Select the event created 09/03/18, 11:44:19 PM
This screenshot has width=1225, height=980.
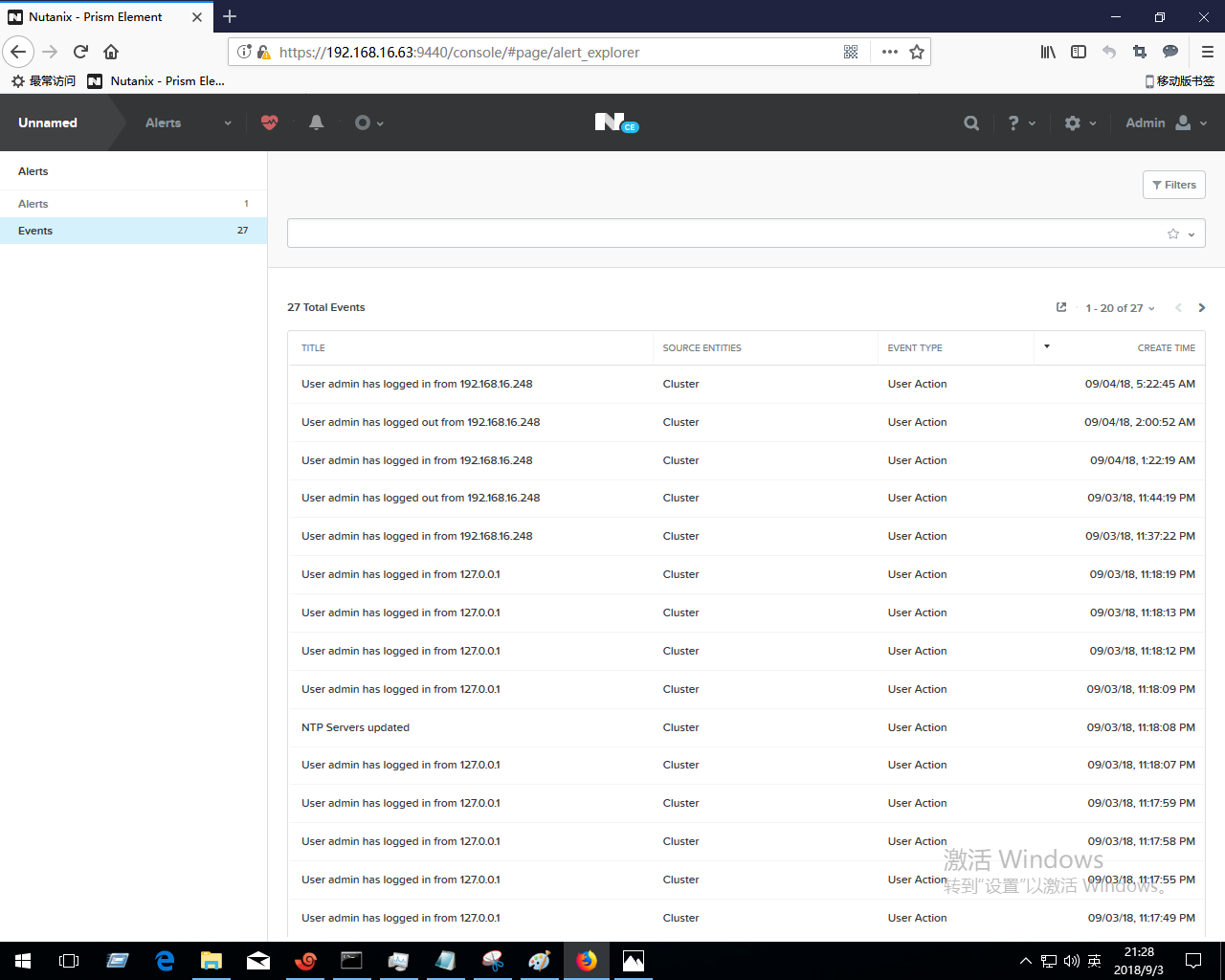(x=746, y=498)
